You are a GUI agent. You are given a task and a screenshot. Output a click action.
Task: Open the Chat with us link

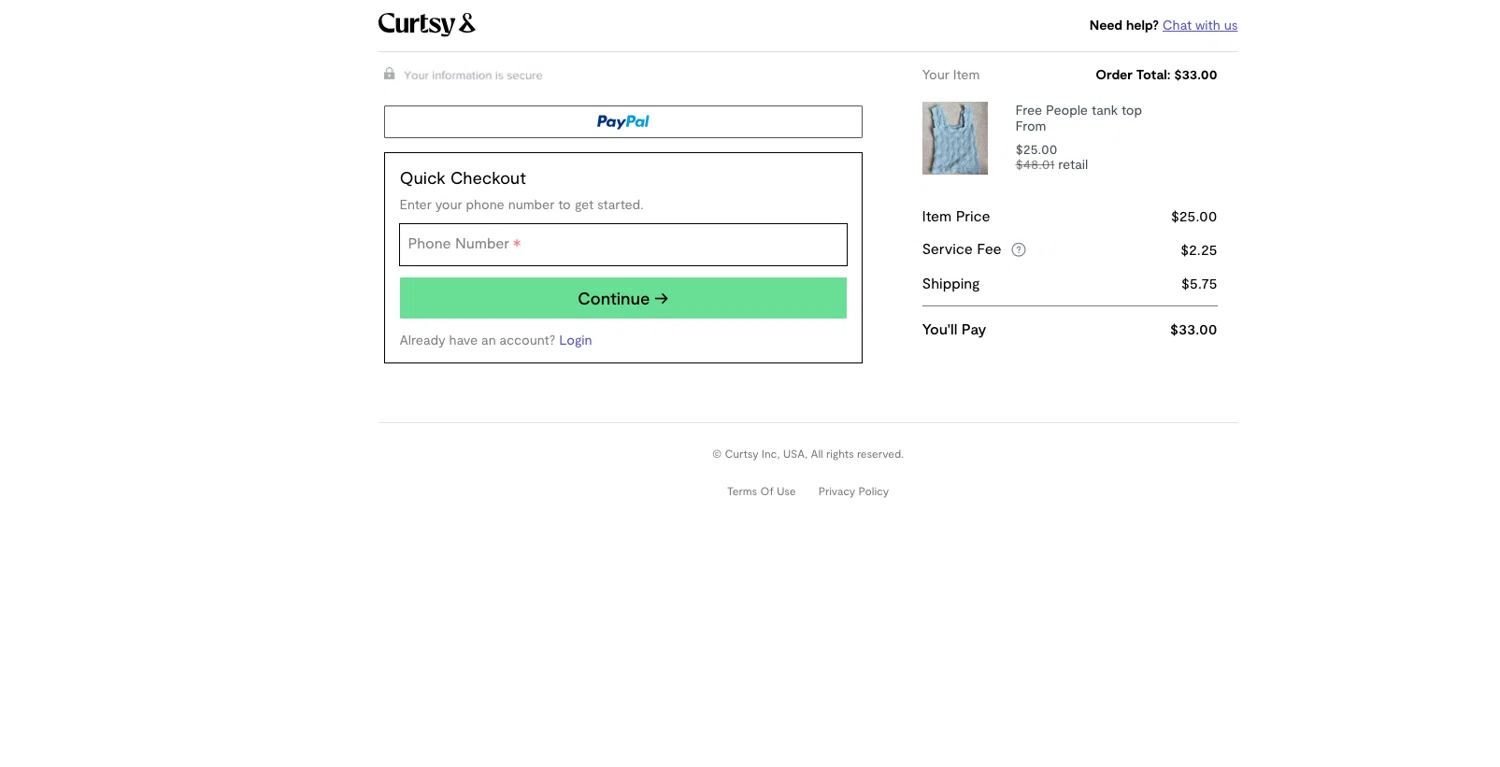[1200, 25]
